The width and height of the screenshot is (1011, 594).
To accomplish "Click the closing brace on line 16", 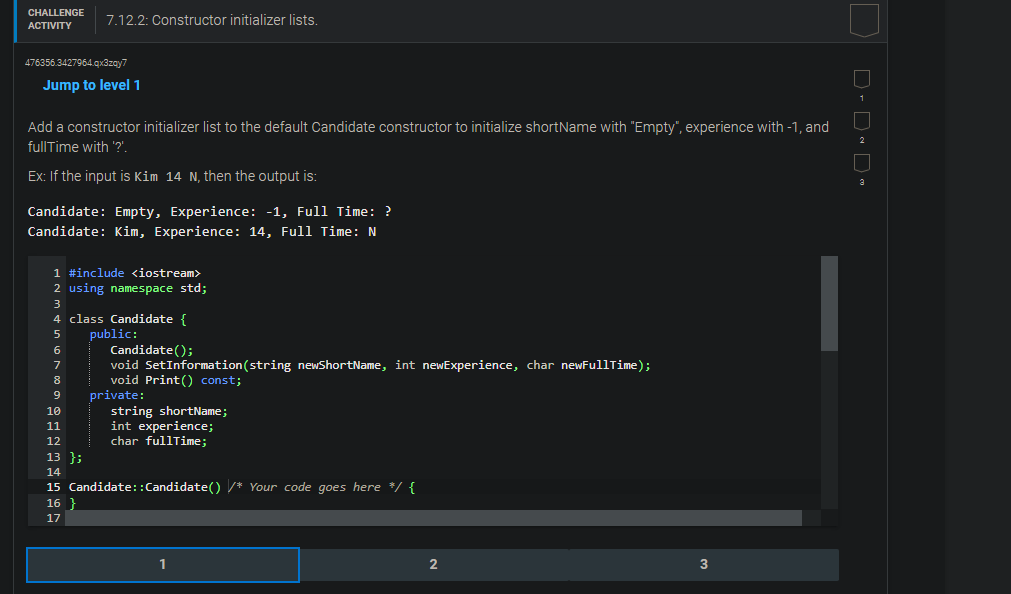I will click(x=73, y=502).
